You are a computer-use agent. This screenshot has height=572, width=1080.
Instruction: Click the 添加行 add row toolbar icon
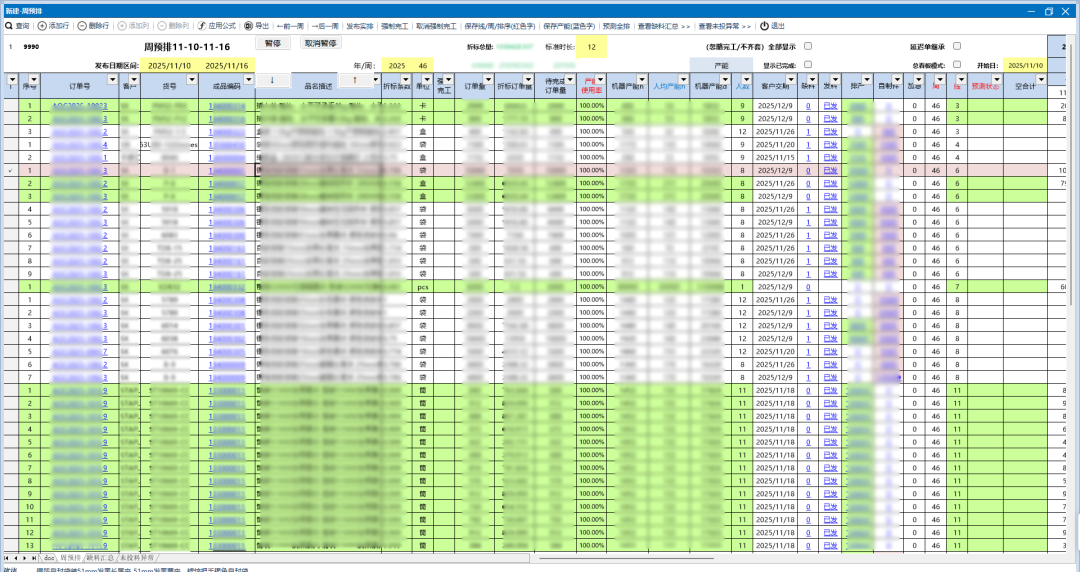42,25
